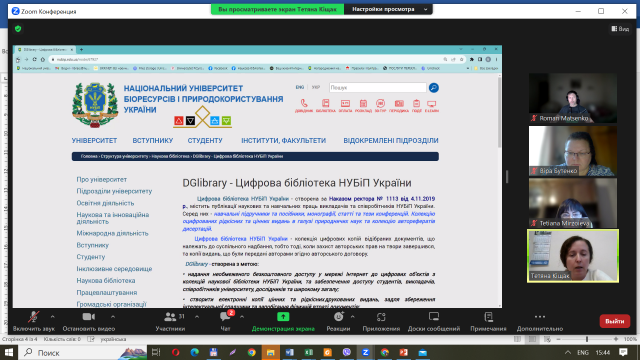The image size is (640, 360).
Task: Click the browser home button
Action: 42,60
